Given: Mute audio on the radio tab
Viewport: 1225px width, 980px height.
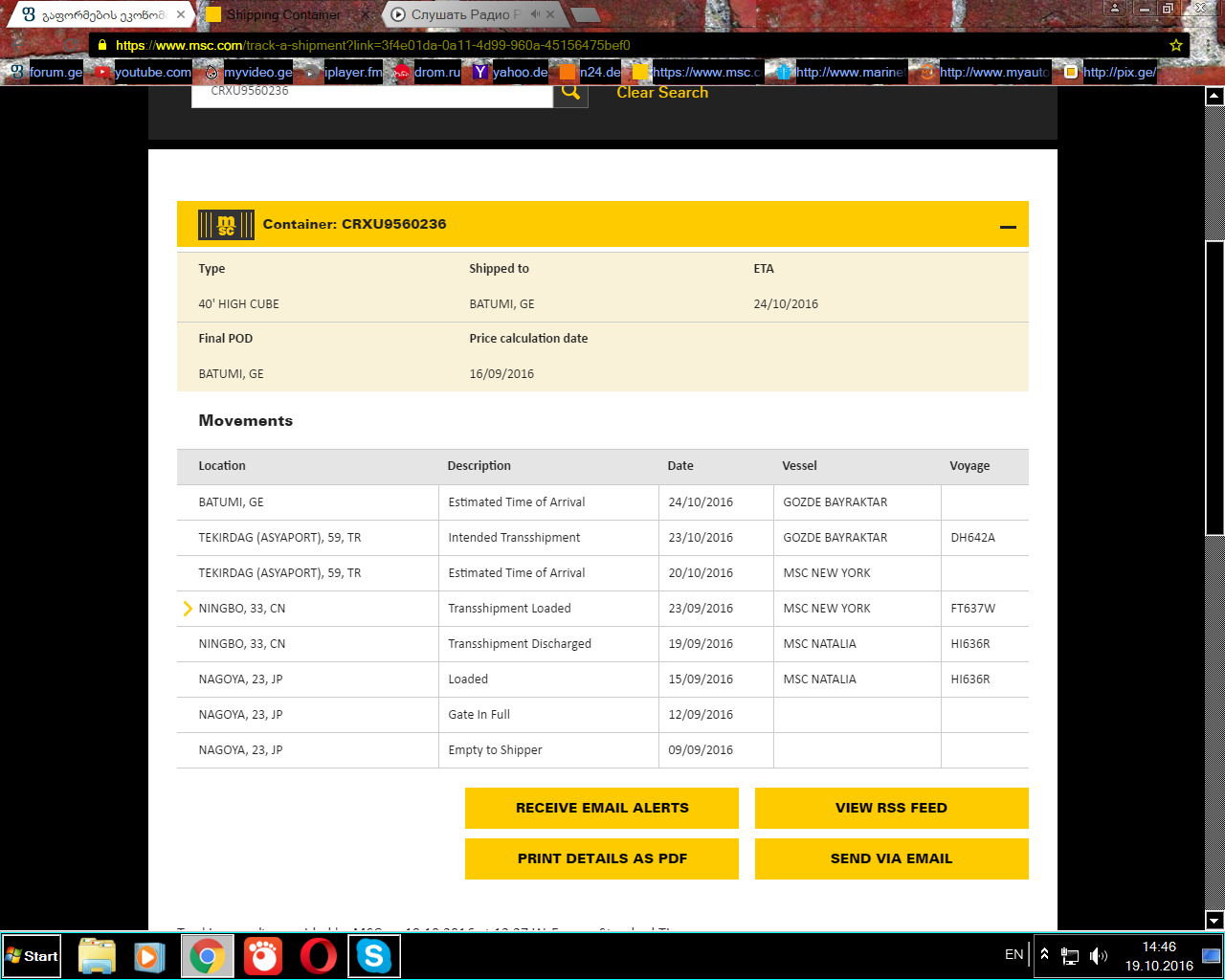Looking at the screenshot, I should click(x=535, y=14).
